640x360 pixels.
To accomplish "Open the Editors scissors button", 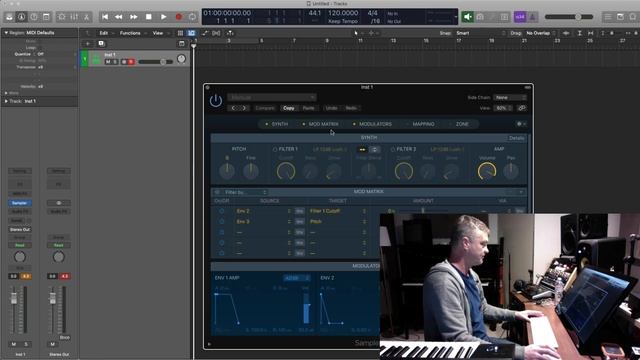I will (x=87, y=17).
